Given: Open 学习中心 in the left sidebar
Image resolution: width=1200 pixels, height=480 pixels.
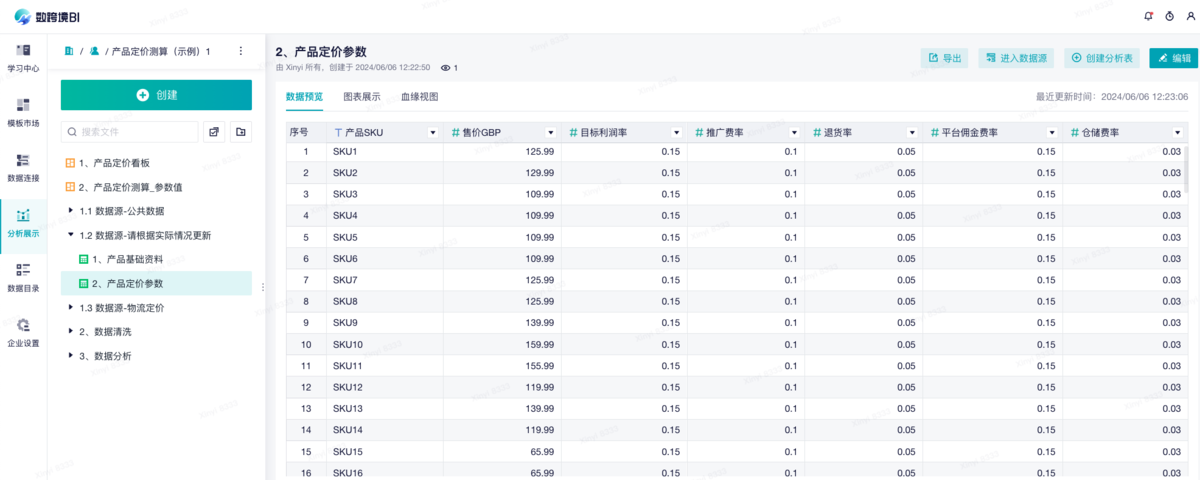Looking at the screenshot, I should [x=23, y=58].
